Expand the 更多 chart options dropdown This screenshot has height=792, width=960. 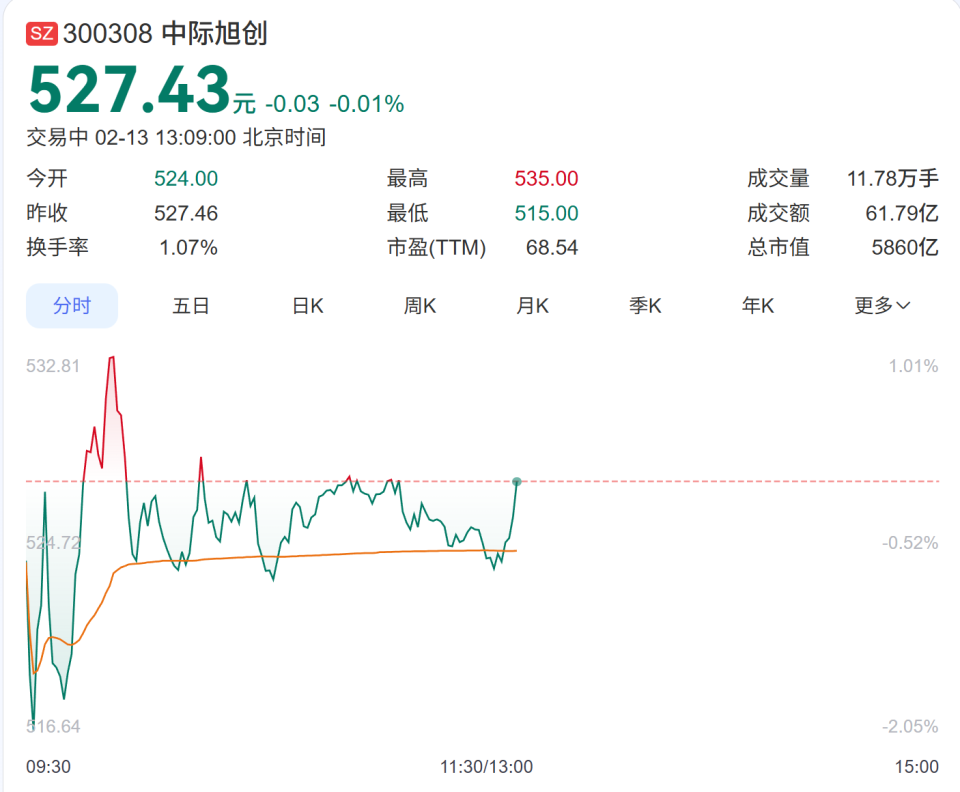(880, 306)
